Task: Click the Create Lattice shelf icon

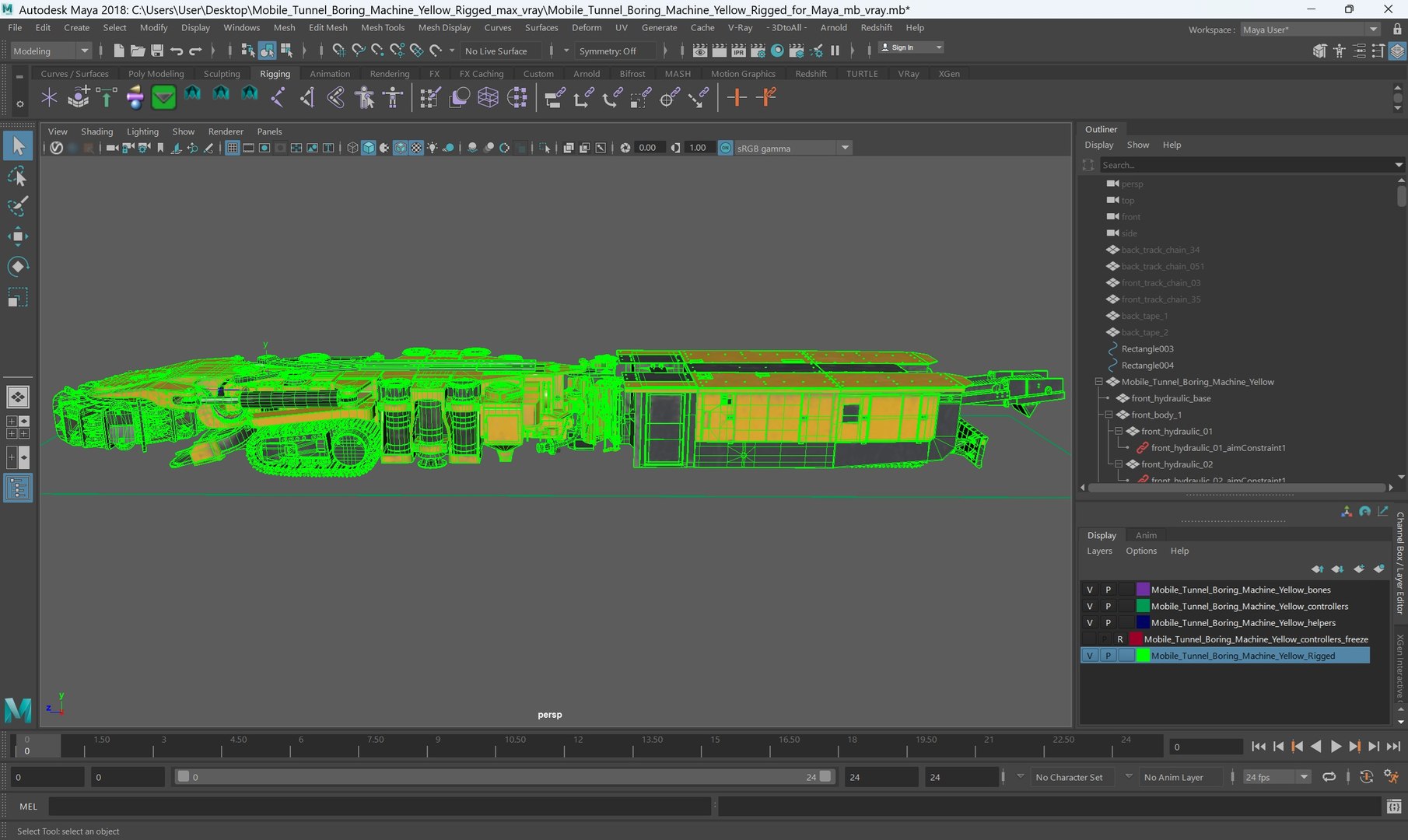Action: 488,97
